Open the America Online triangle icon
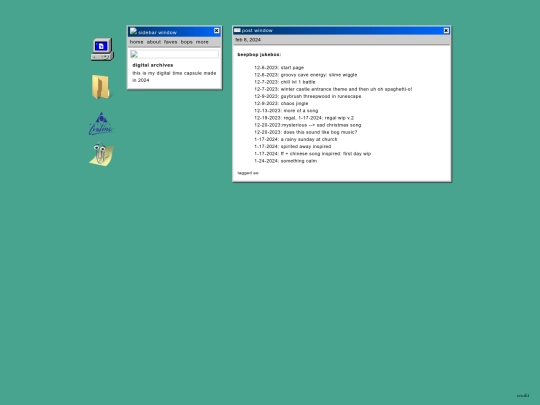Viewport: 540px width, 405px height. pyautogui.click(x=101, y=124)
